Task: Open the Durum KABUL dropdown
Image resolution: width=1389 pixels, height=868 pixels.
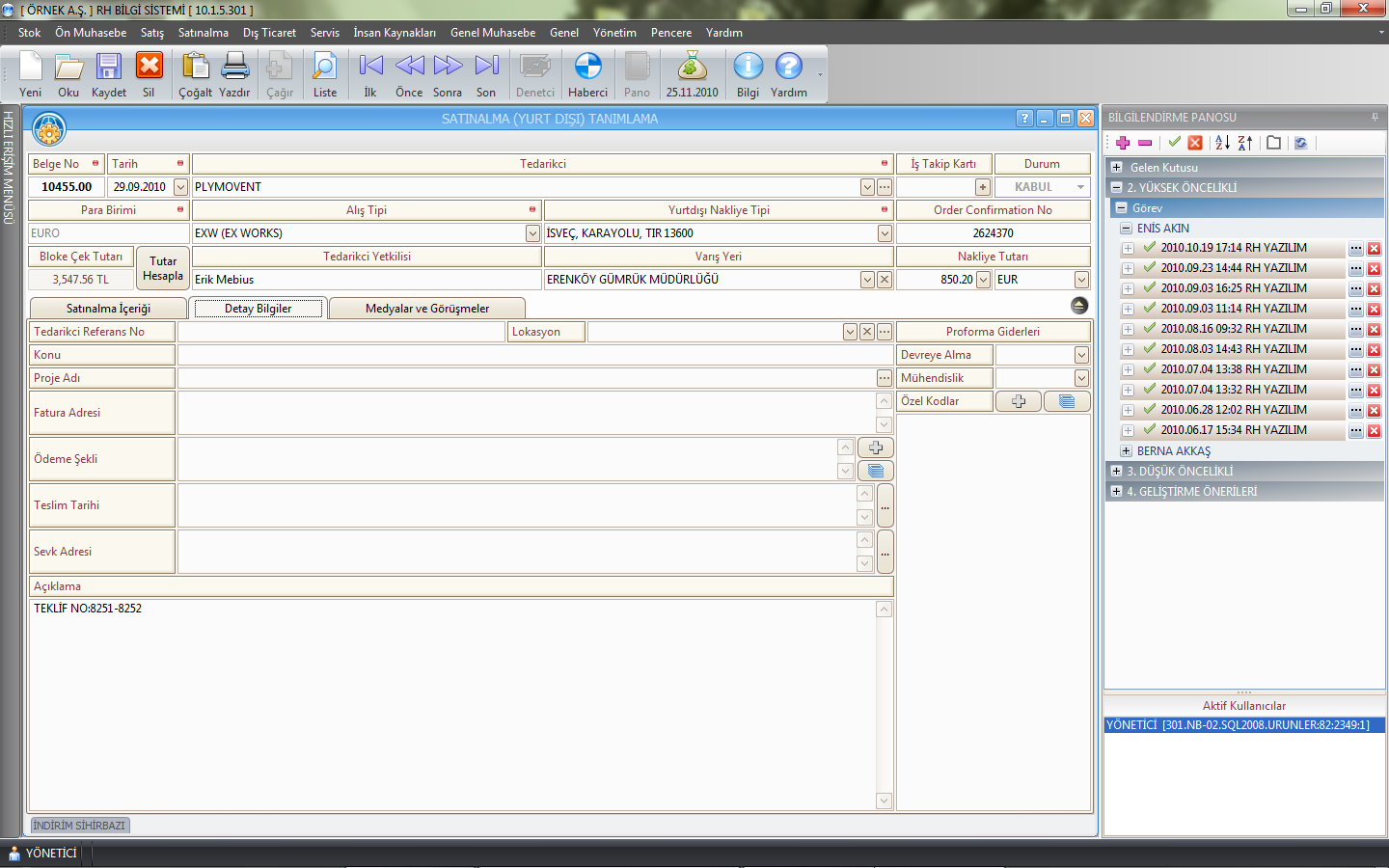Action: pos(1080,187)
